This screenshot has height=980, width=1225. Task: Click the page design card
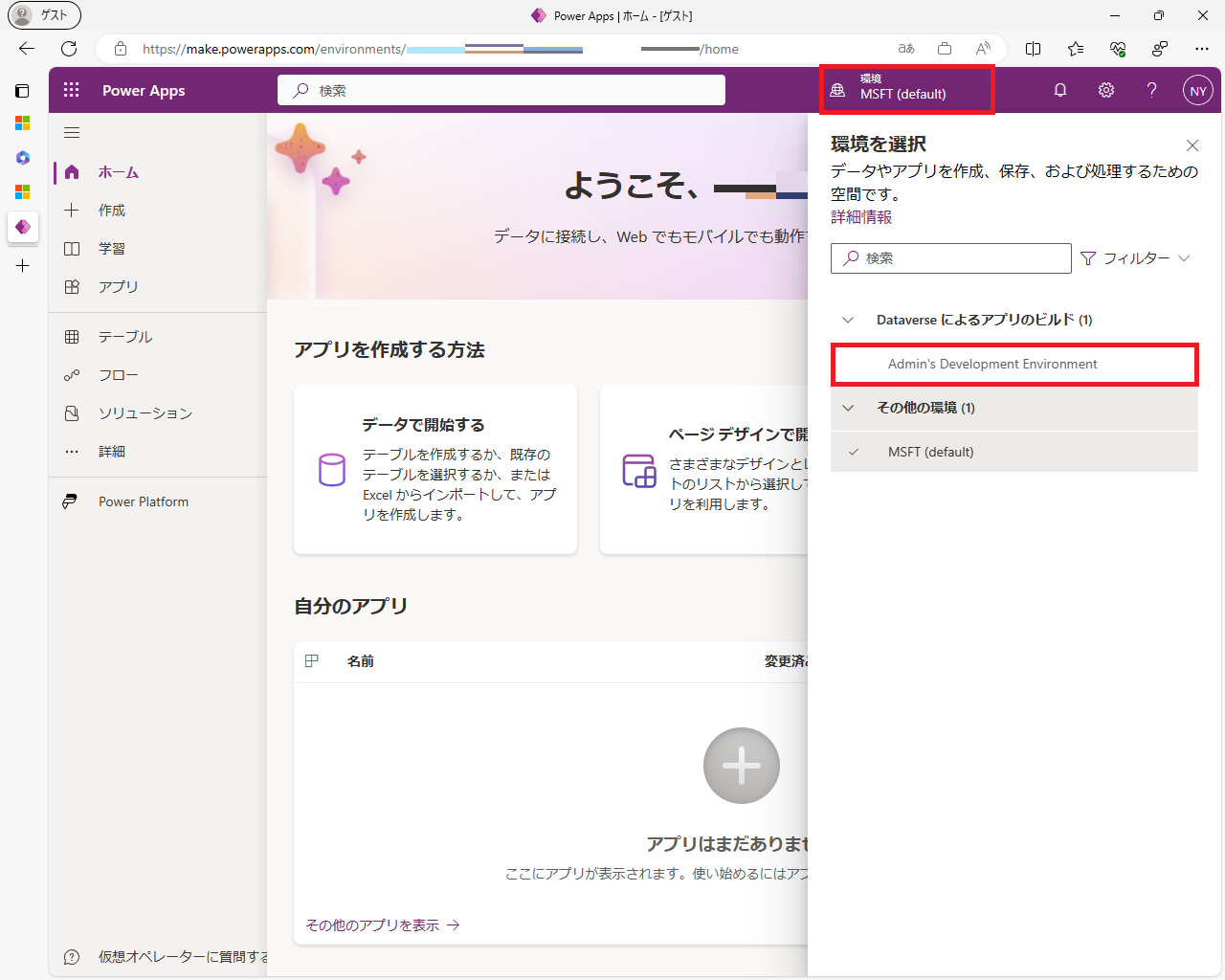704,470
